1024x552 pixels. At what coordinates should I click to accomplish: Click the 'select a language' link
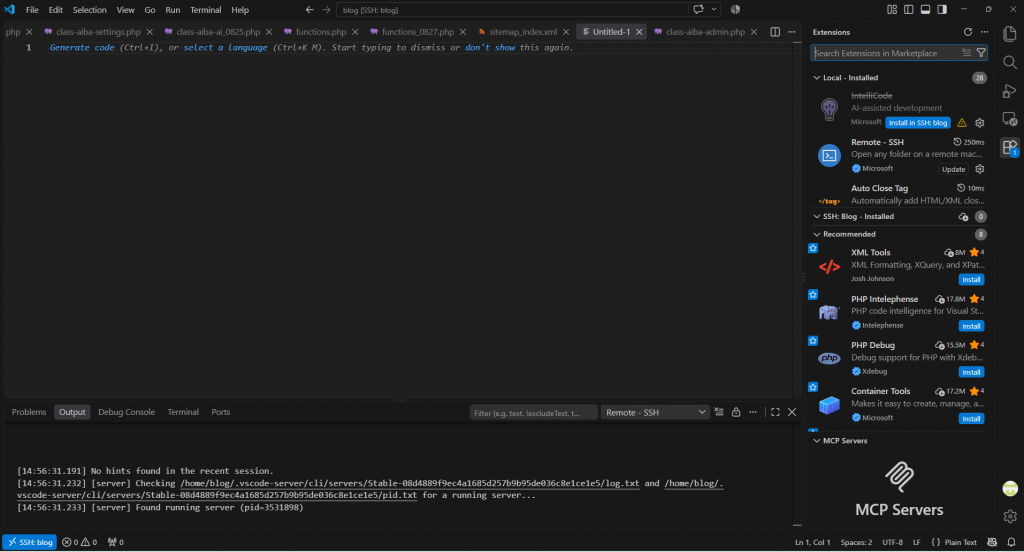point(225,48)
